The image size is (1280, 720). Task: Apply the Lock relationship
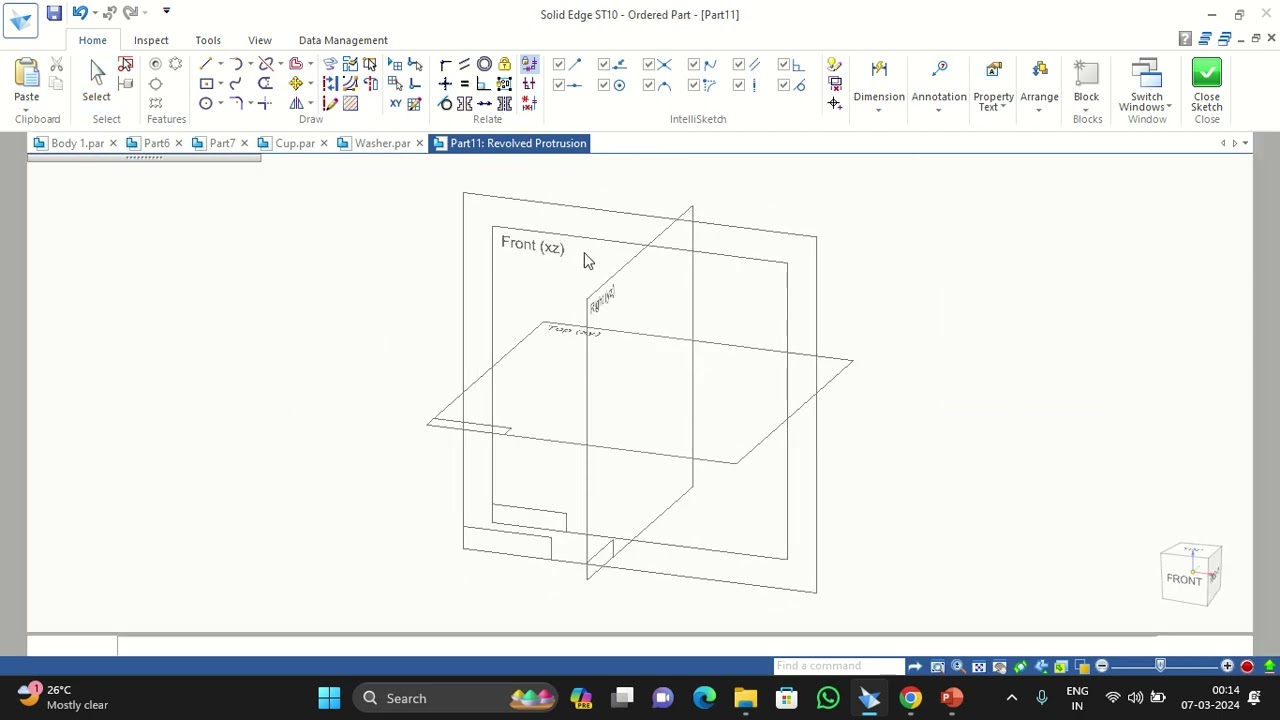(x=504, y=64)
